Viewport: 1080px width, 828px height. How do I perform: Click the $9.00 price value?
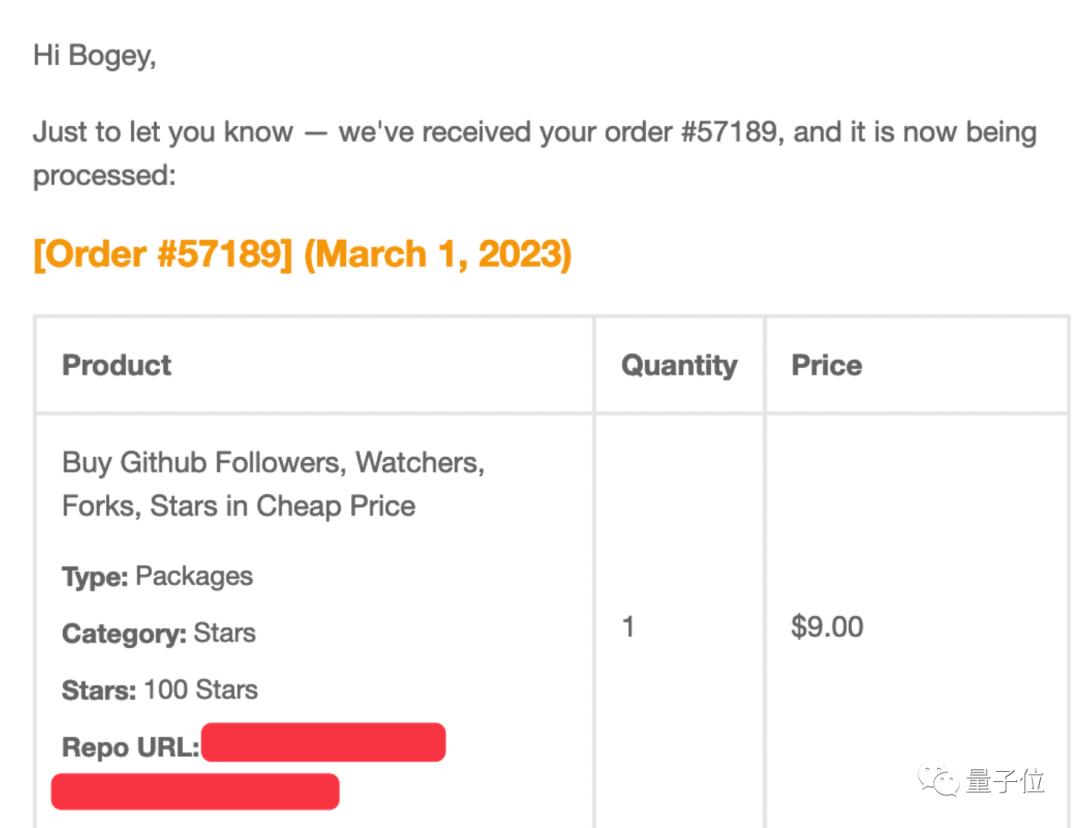click(x=827, y=627)
